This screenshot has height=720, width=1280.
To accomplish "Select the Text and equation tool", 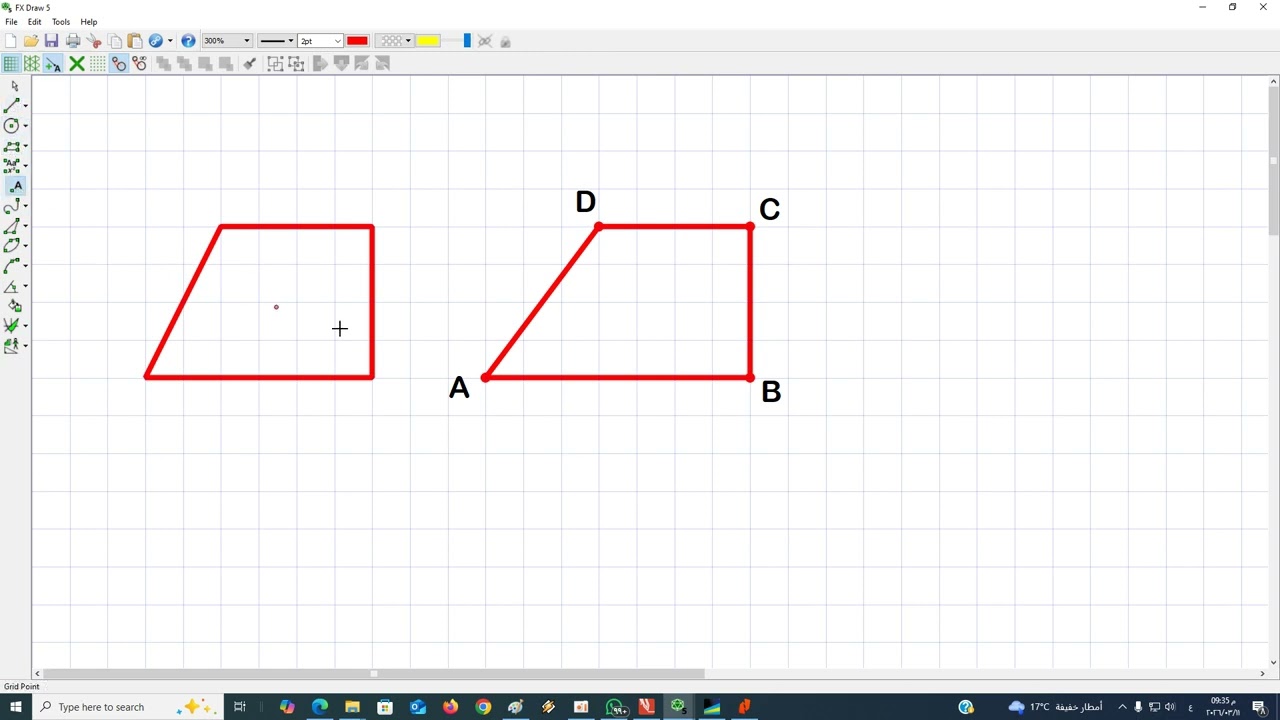I will click(12, 166).
